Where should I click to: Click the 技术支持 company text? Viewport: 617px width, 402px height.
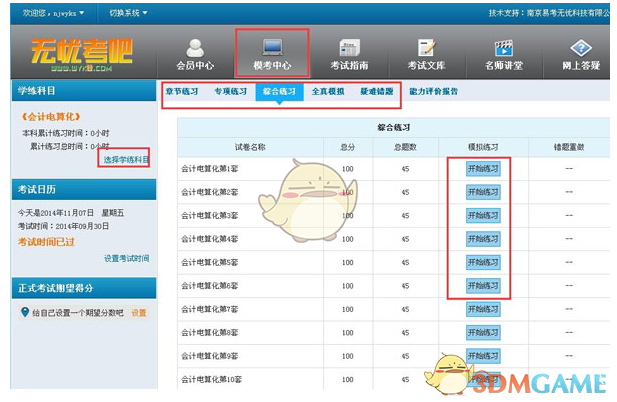(549, 13)
